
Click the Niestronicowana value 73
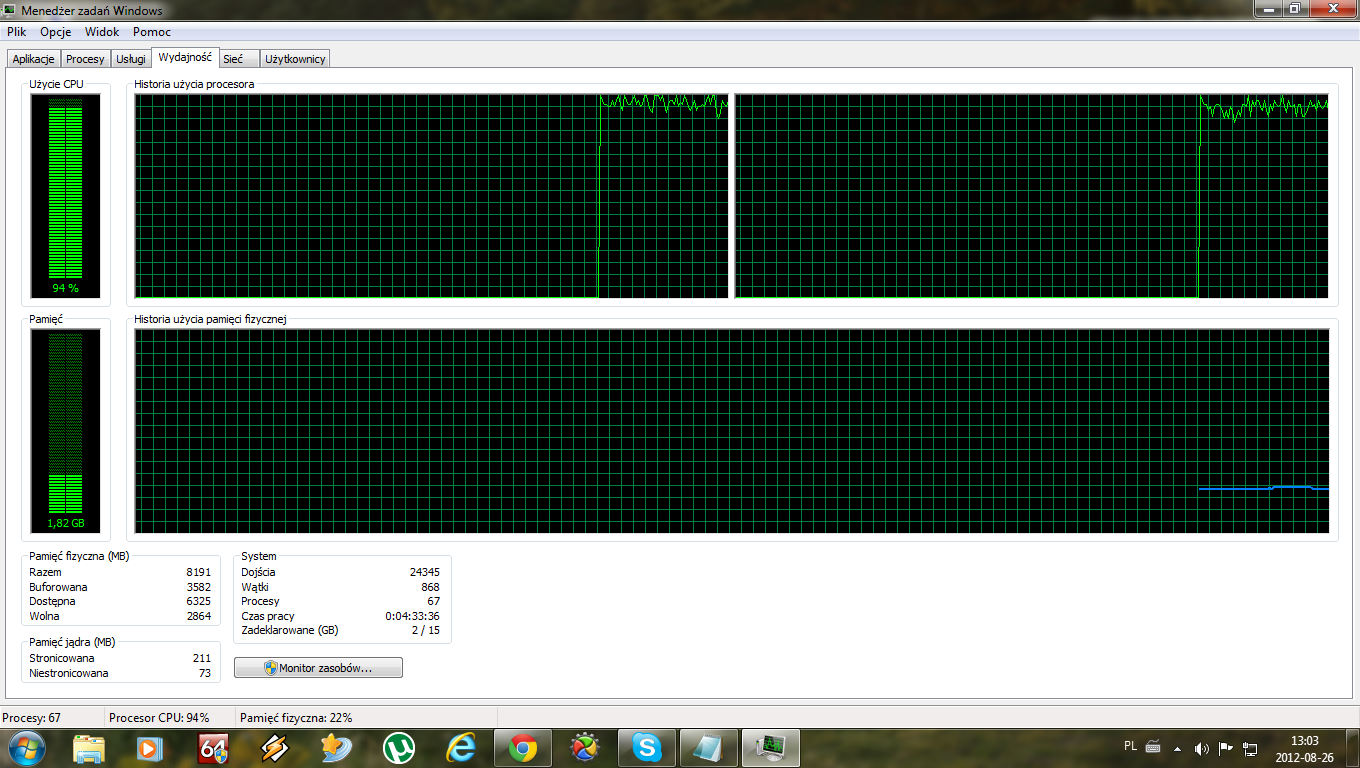(x=205, y=674)
